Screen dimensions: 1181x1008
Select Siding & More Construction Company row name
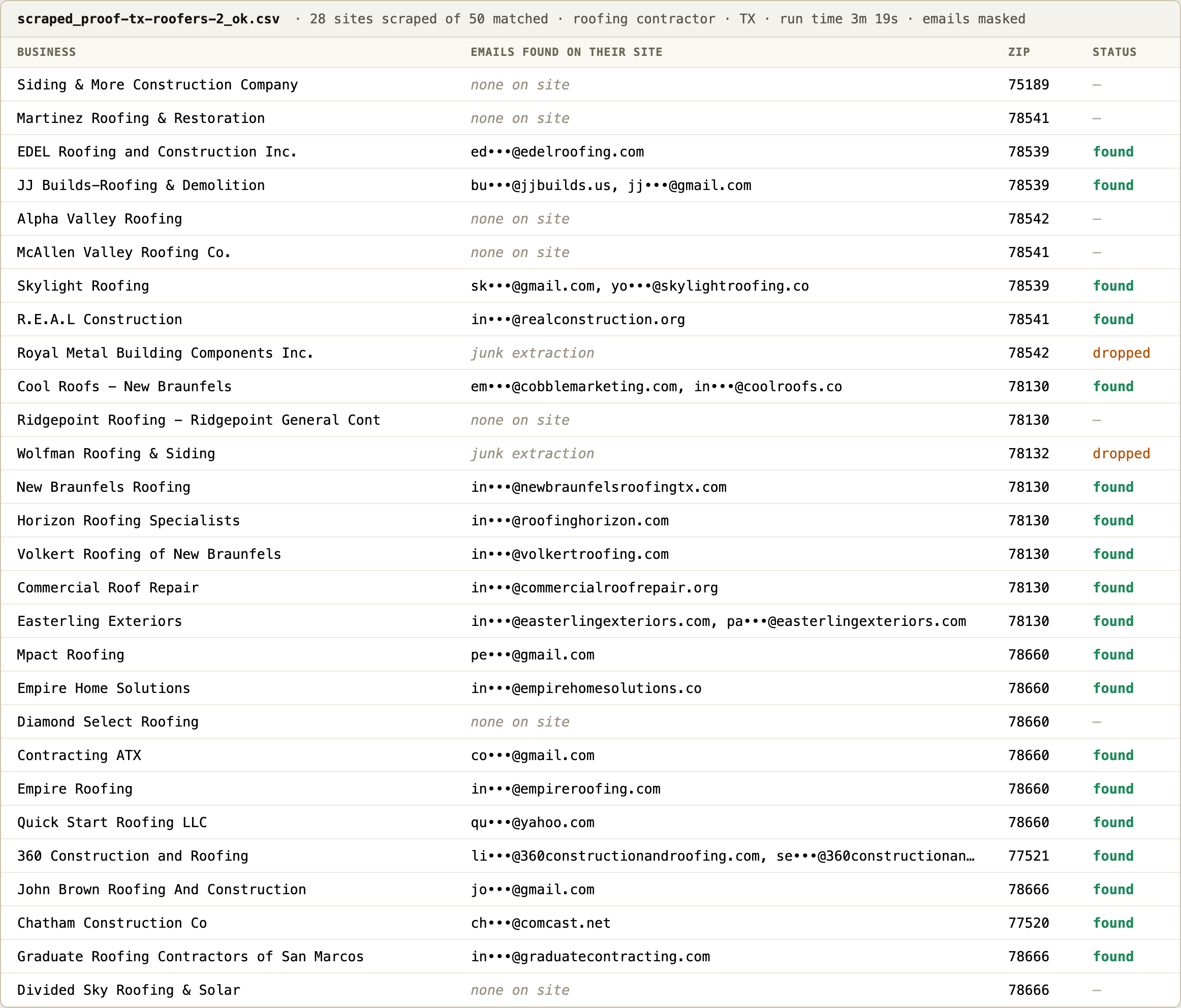158,85
